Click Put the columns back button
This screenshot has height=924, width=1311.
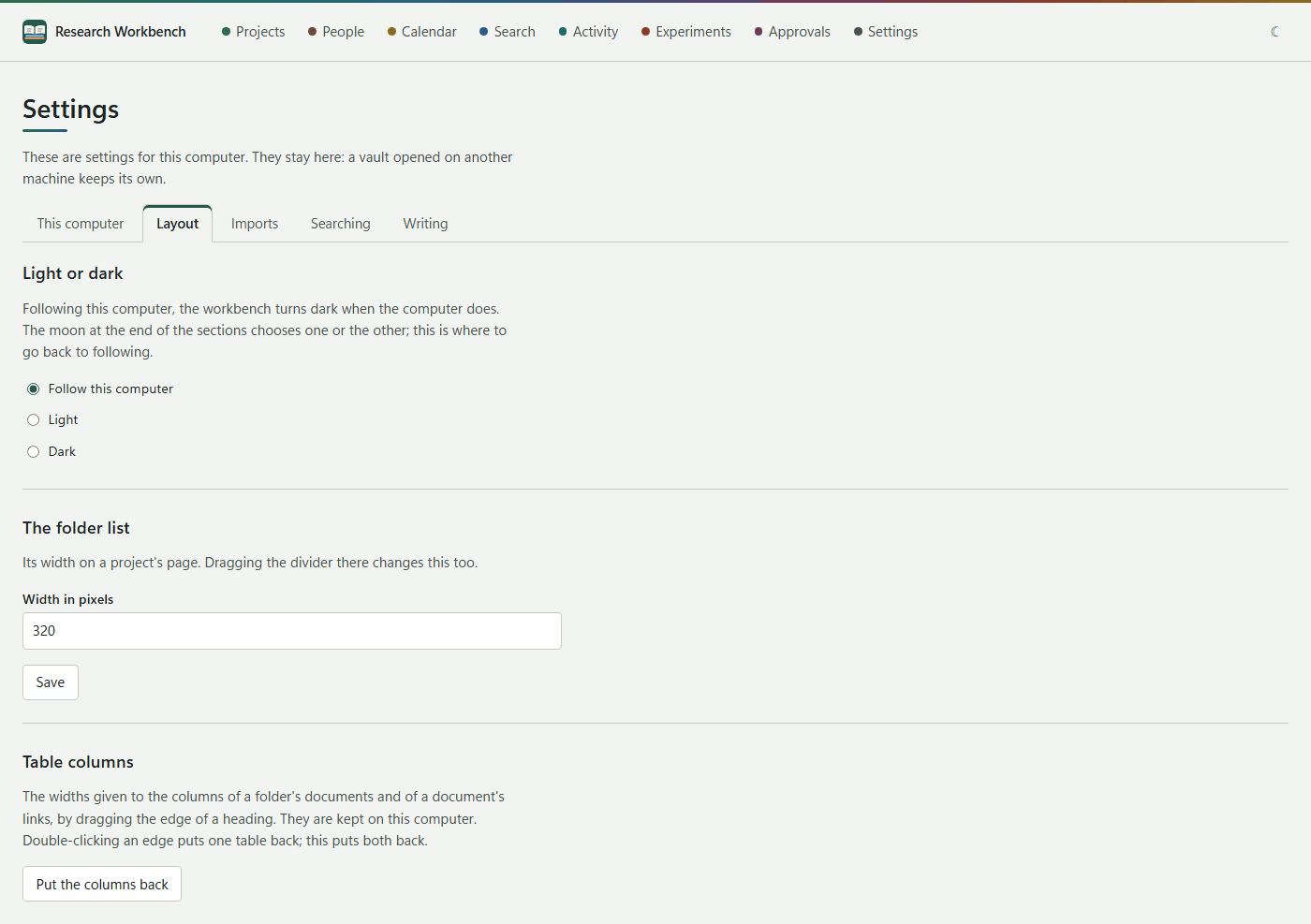click(x=102, y=885)
